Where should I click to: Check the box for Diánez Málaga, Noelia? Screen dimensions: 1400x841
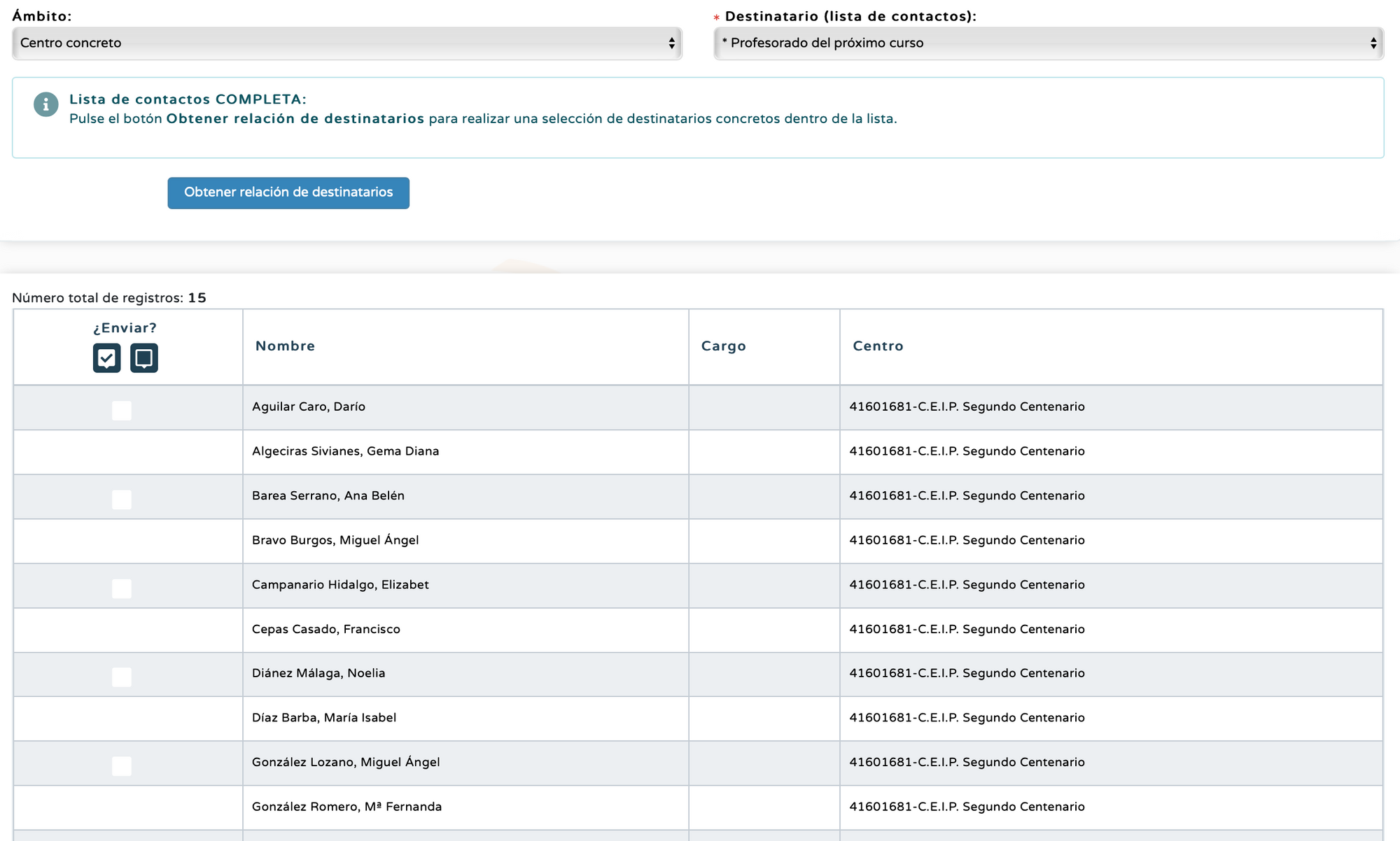[122, 677]
